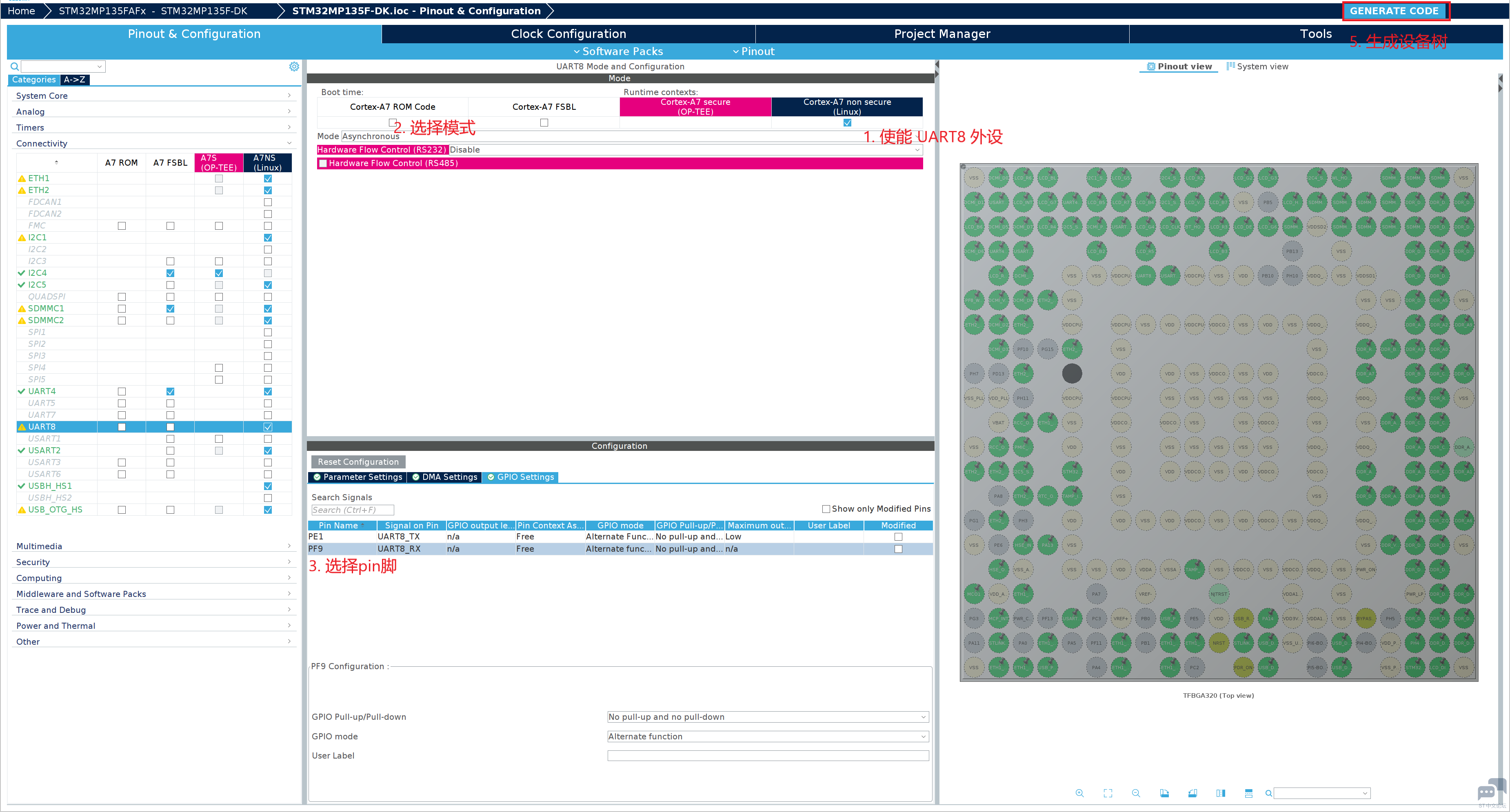Click the pinout search magnifier icon
The width and height of the screenshot is (1510, 812).
(1268, 793)
